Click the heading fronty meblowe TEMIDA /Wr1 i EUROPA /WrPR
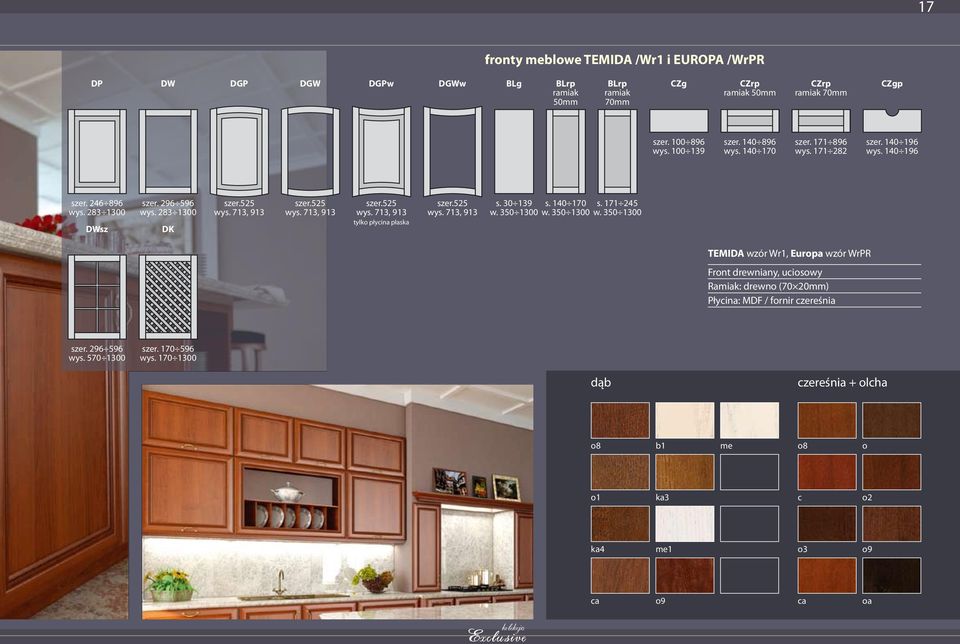Viewport: 960px width, 644px height. 624,60
